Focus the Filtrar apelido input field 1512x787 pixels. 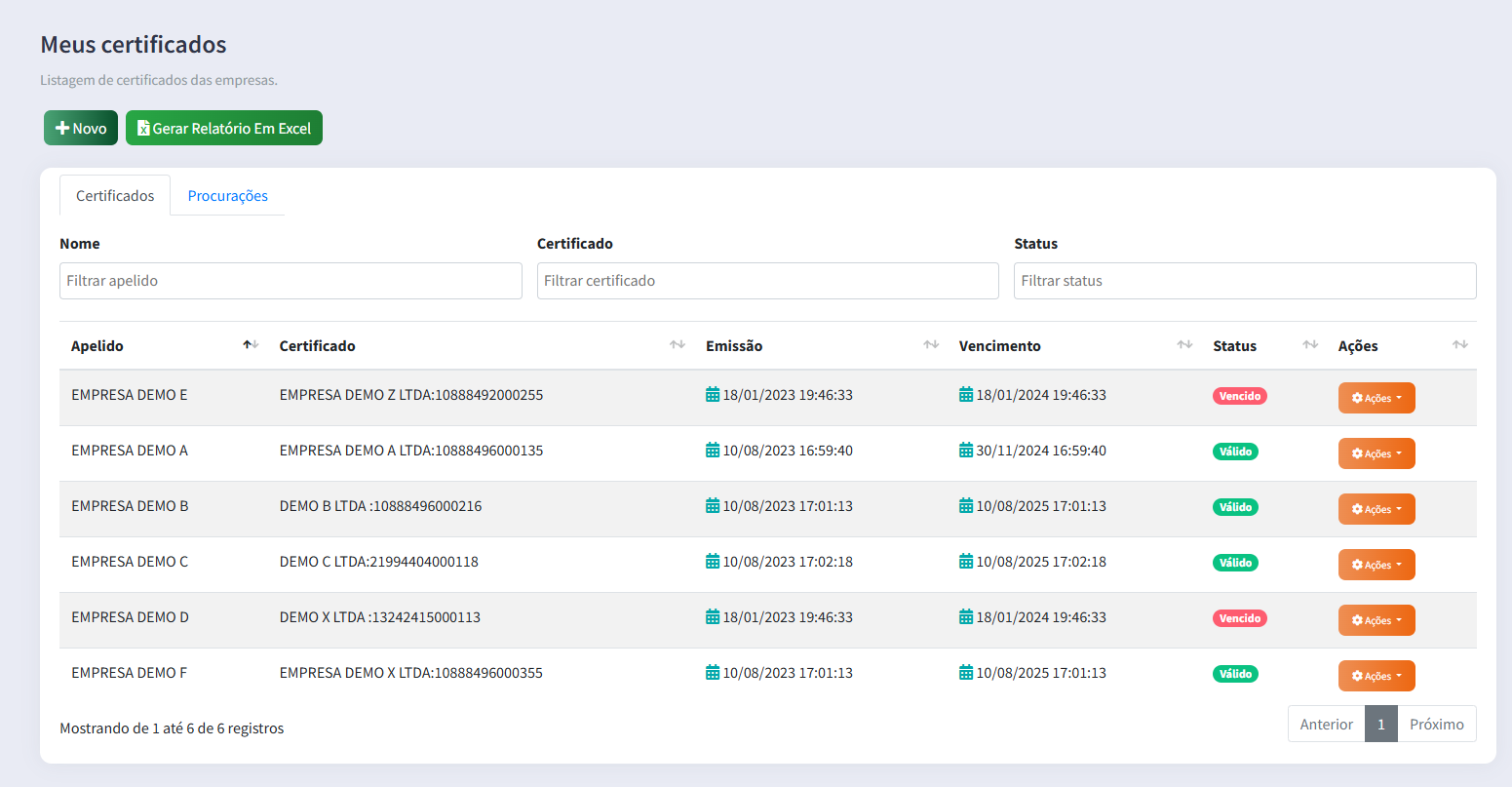(x=291, y=281)
